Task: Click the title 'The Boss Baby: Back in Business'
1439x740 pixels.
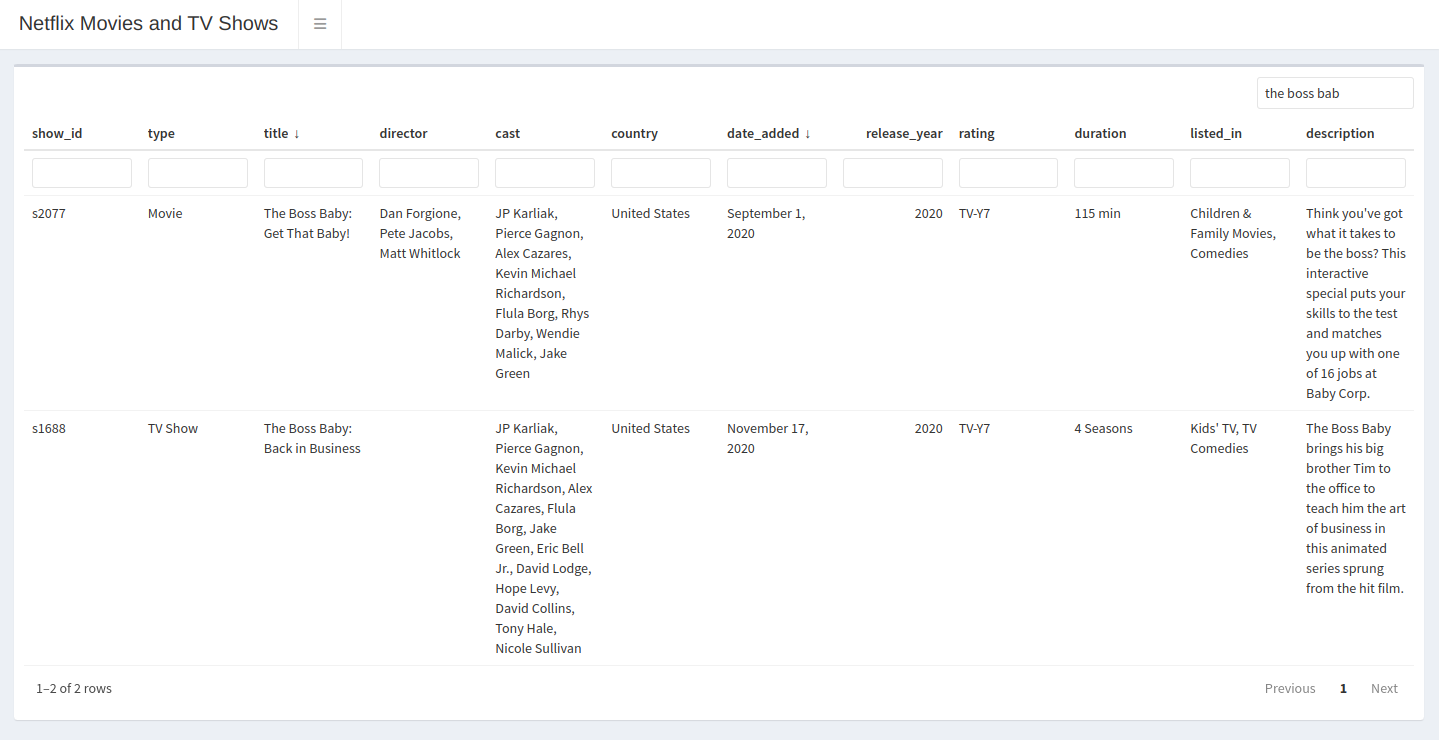Action: pyautogui.click(x=312, y=438)
